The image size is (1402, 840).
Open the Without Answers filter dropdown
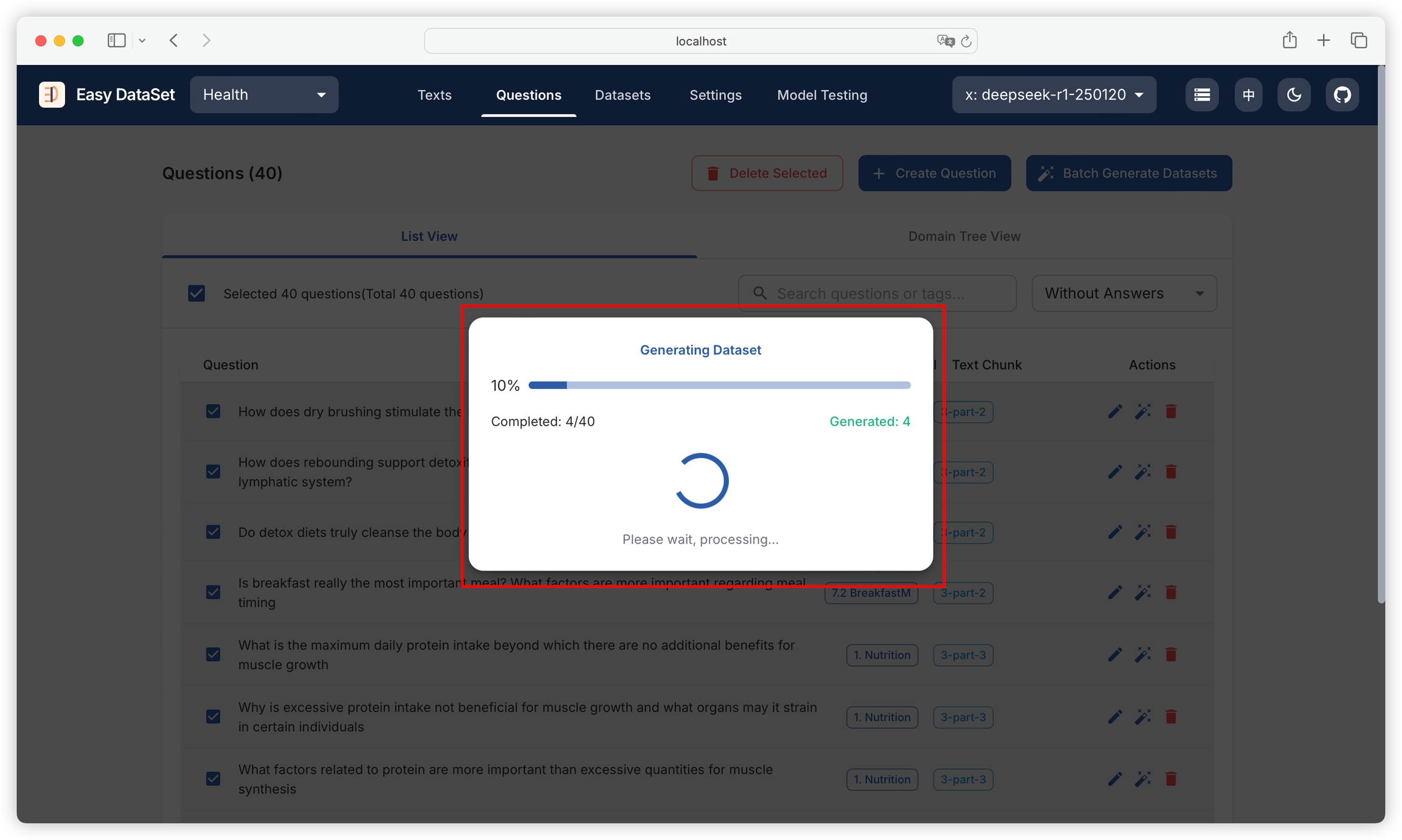click(1123, 294)
